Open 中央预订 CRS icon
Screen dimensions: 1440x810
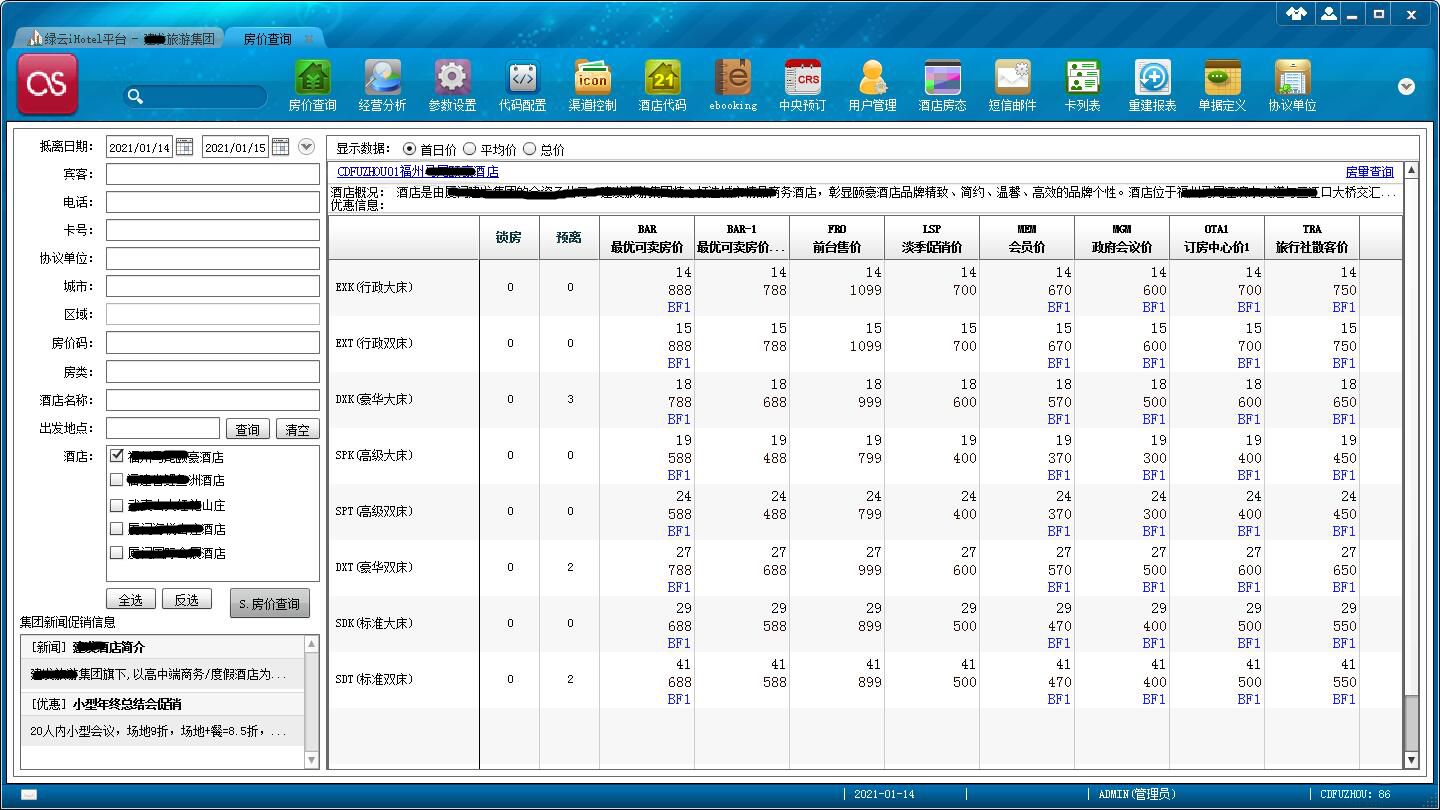click(x=802, y=78)
